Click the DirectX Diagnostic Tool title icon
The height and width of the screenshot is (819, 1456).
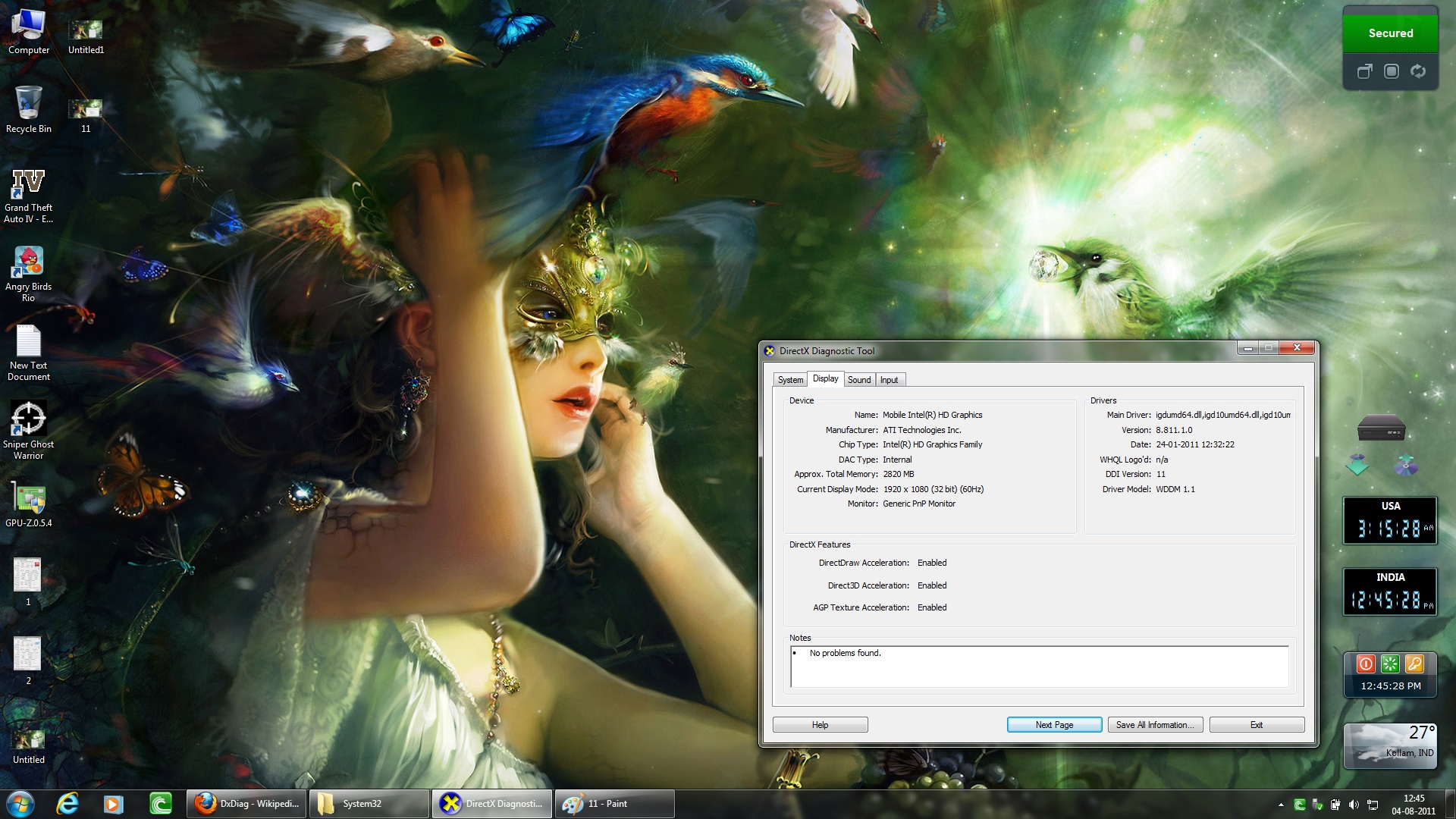[x=770, y=351]
